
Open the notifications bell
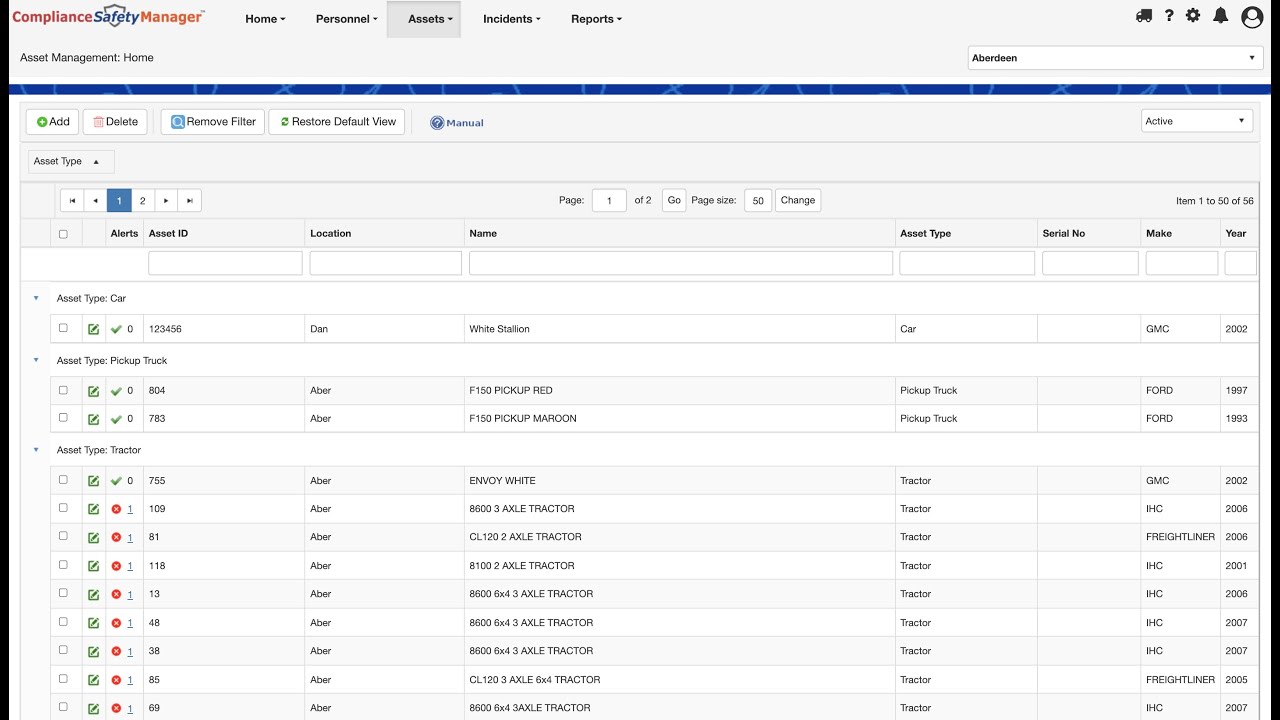pyautogui.click(x=1221, y=16)
